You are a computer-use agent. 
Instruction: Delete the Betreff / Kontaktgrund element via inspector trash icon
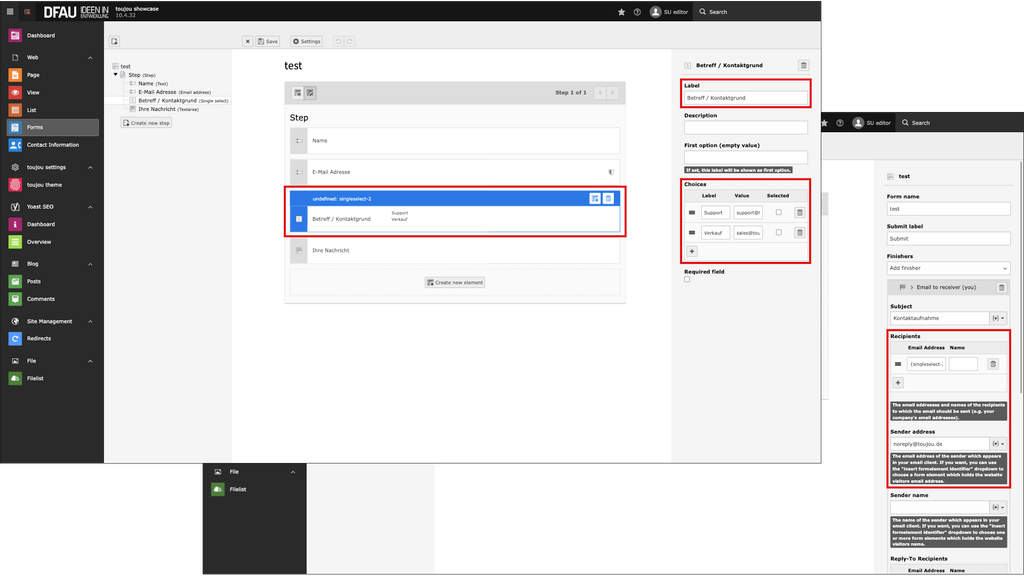click(803, 65)
